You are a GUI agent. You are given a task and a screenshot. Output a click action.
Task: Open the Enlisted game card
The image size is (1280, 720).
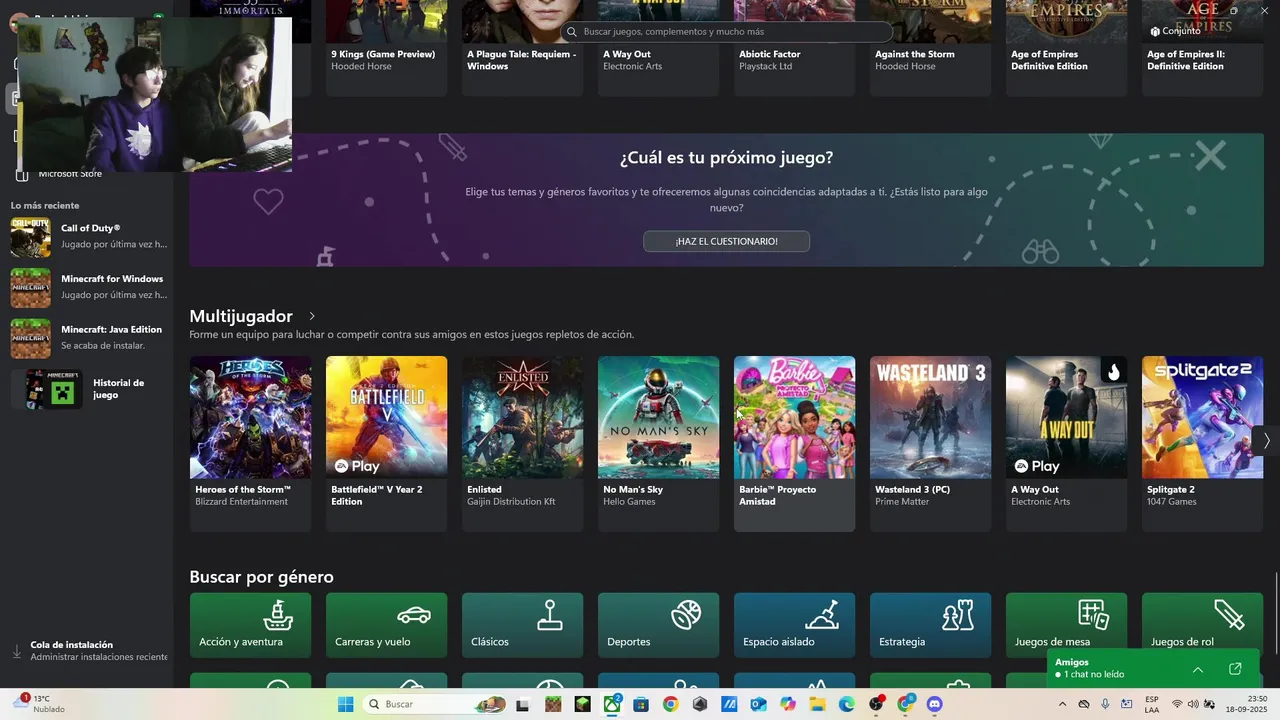point(522,443)
